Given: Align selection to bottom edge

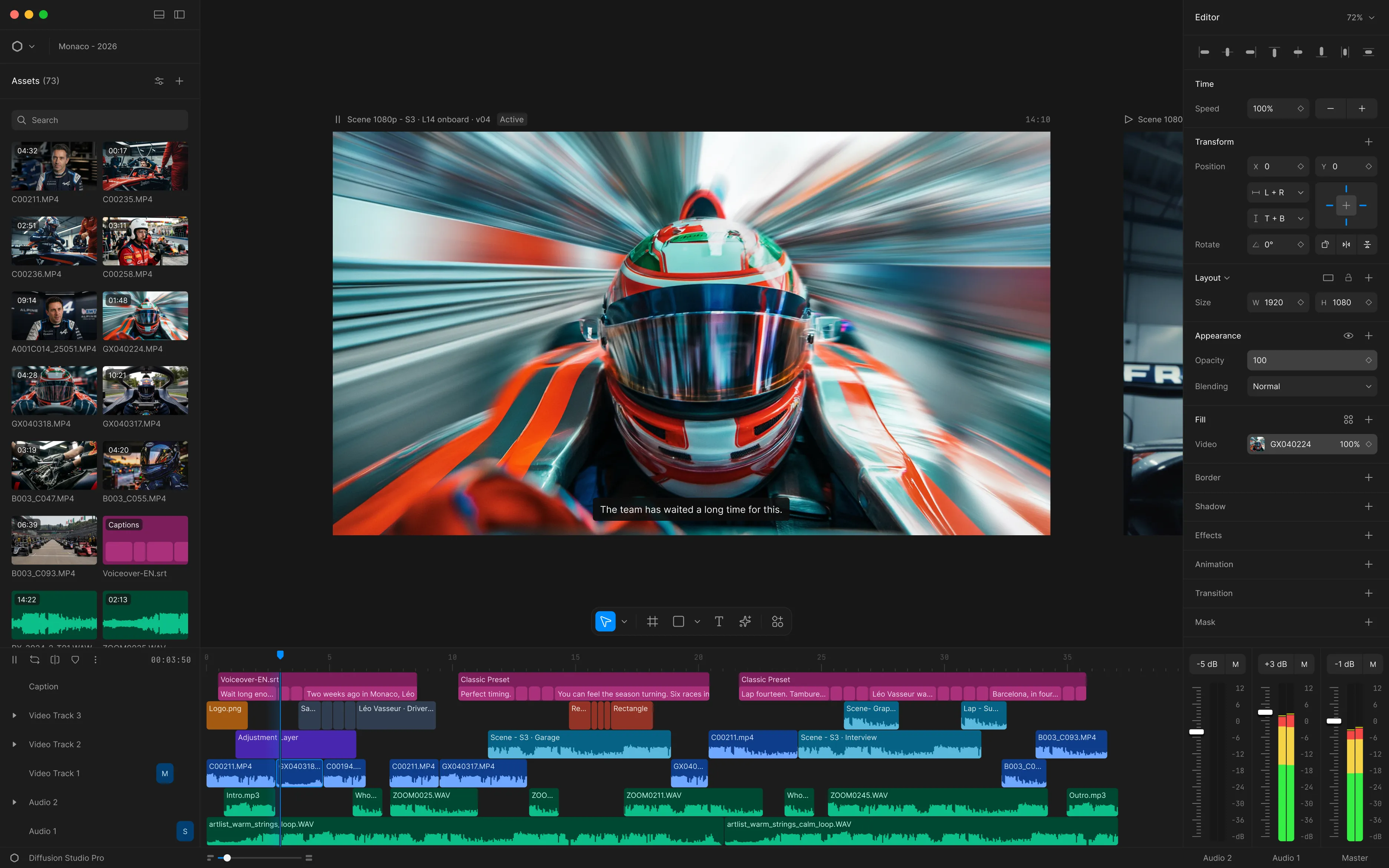Looking at the screenshot, I should pyautogui.click(x=1321, y=52).
